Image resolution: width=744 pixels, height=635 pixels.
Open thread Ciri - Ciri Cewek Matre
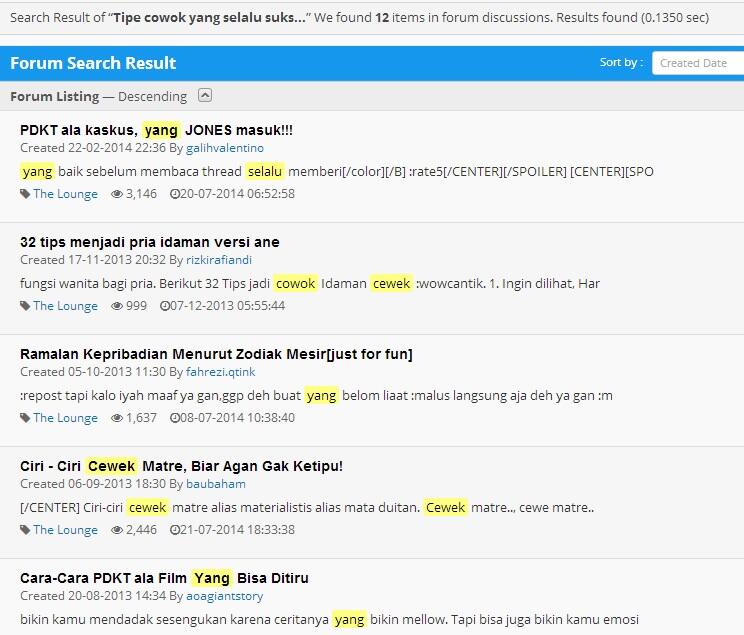click(181, 466)
